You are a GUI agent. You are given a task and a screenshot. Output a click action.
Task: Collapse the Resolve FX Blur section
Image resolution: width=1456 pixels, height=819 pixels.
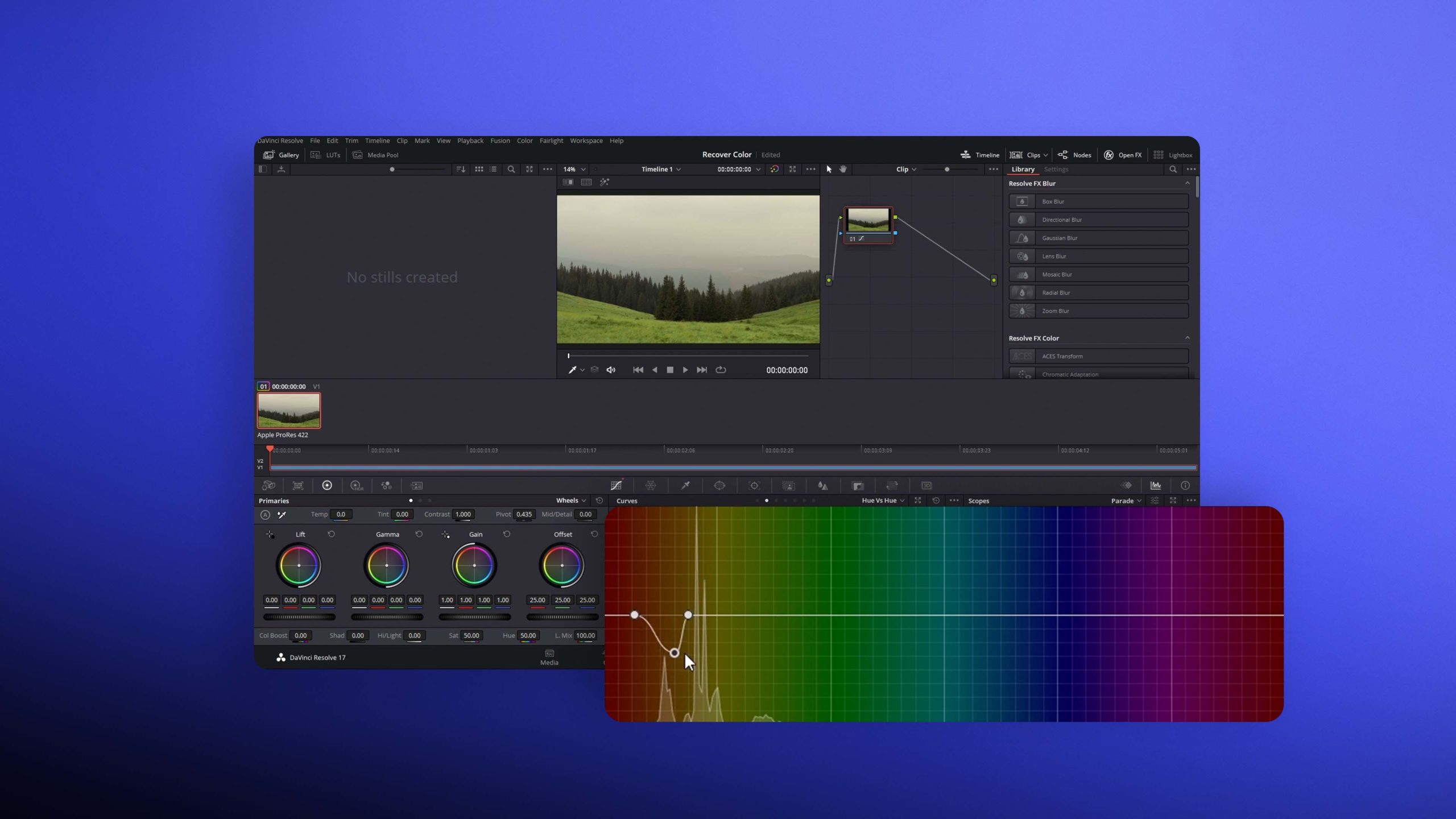1188,183
